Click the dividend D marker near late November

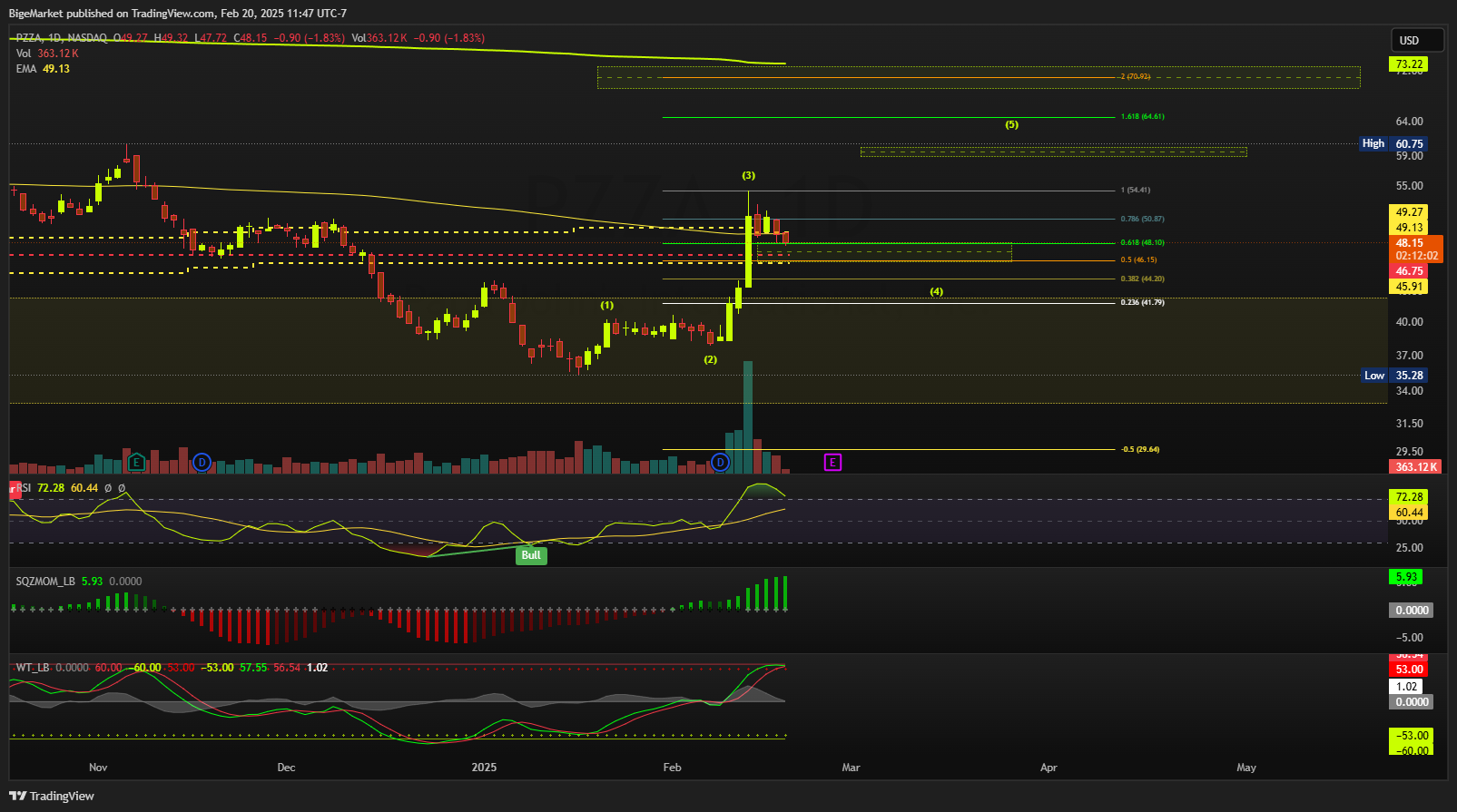(202, 463)
